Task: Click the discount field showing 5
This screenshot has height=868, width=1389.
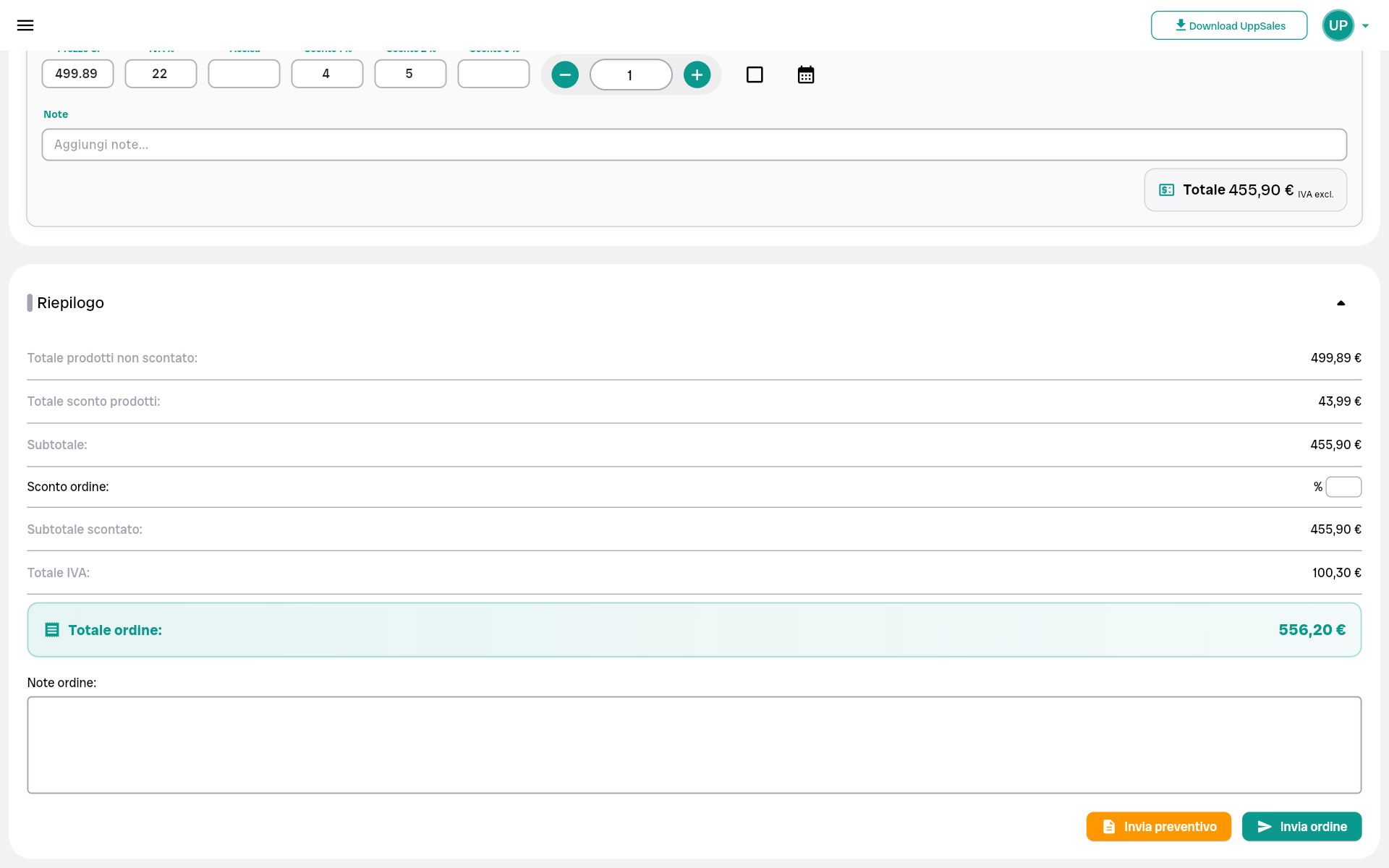Action: click(410, 74)
